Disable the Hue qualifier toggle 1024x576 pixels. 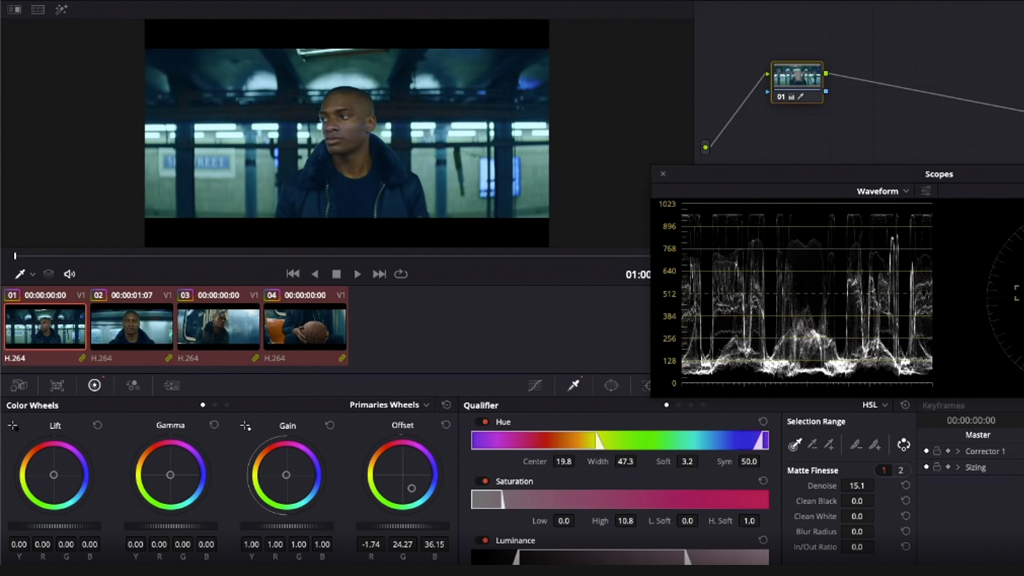point(485,422)
